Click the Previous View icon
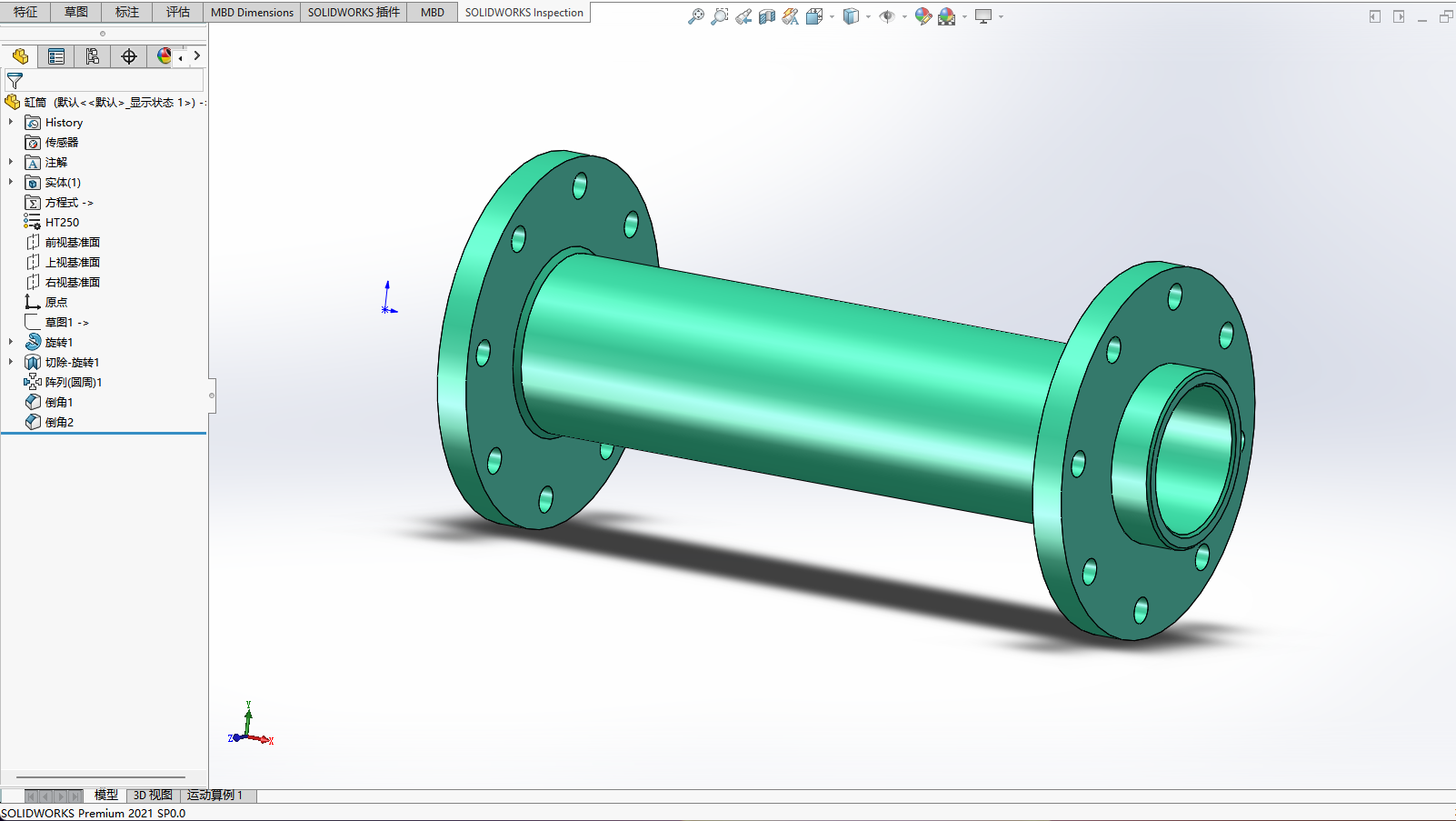The image size is (1456, 821). tap(743, 16)
